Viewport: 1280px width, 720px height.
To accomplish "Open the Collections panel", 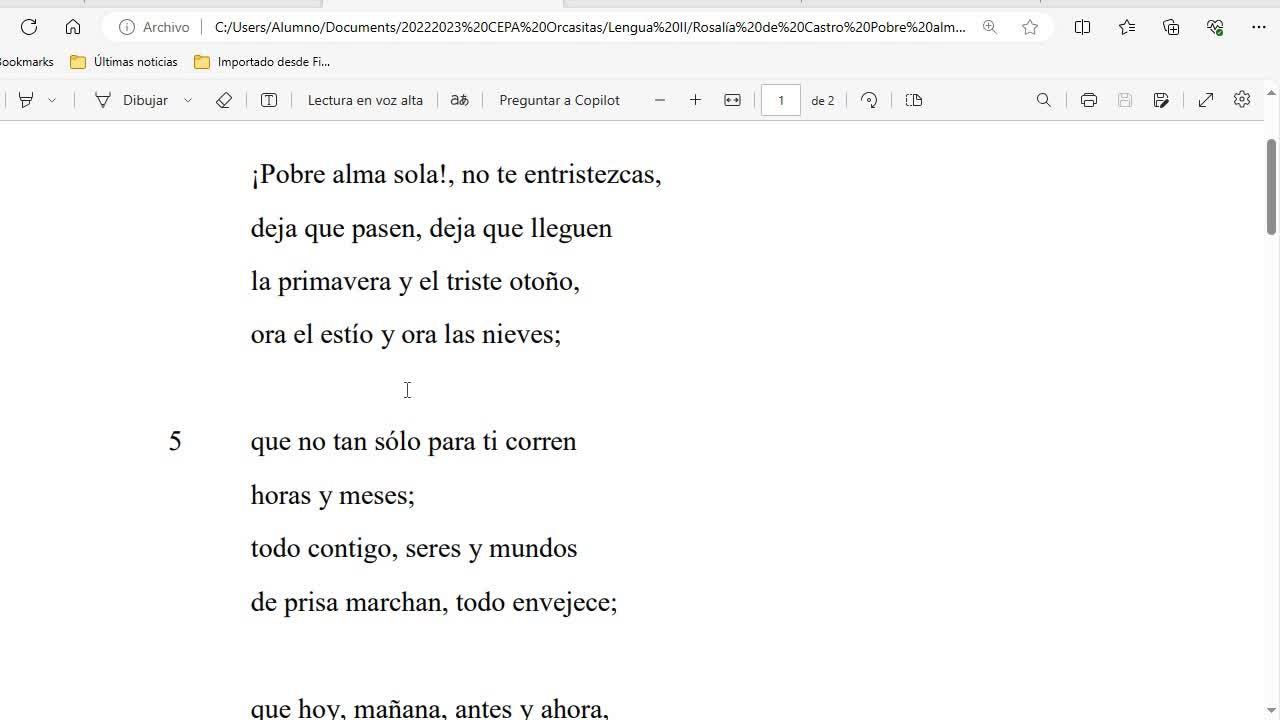I will pos(1171,27).
